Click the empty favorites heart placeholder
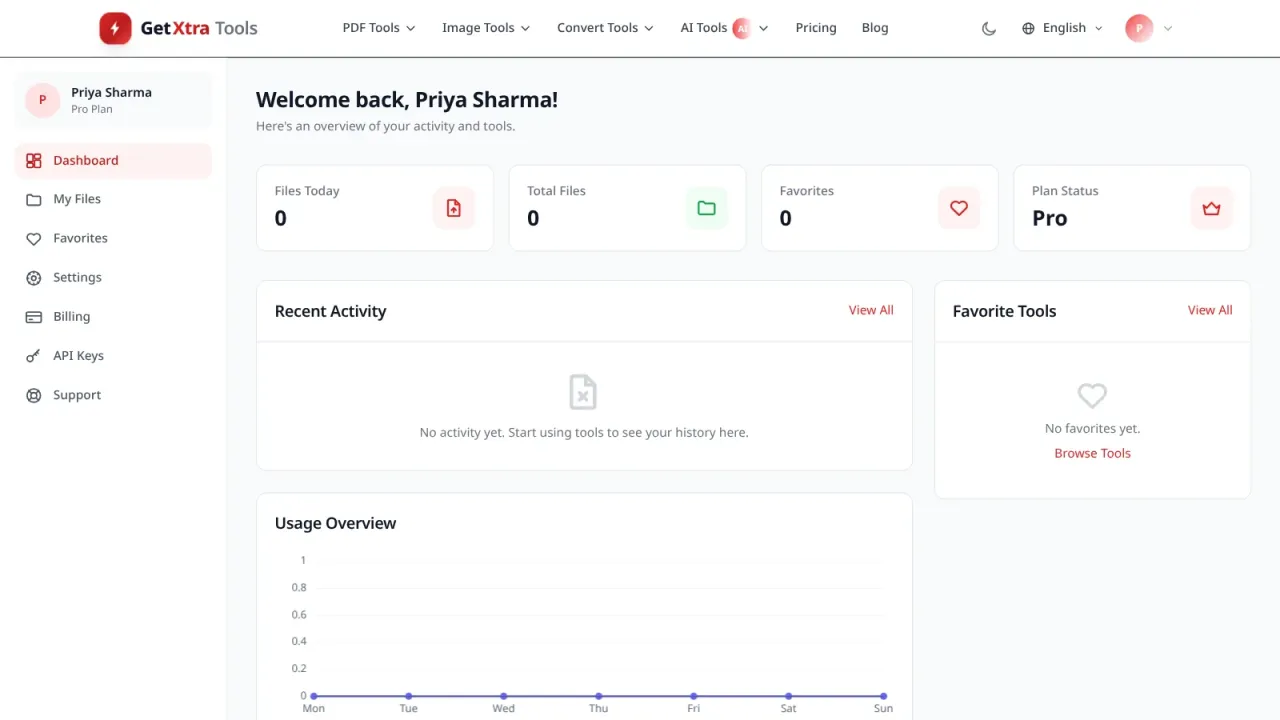Screen dimensions: 1280x720 coord(1092,395)
